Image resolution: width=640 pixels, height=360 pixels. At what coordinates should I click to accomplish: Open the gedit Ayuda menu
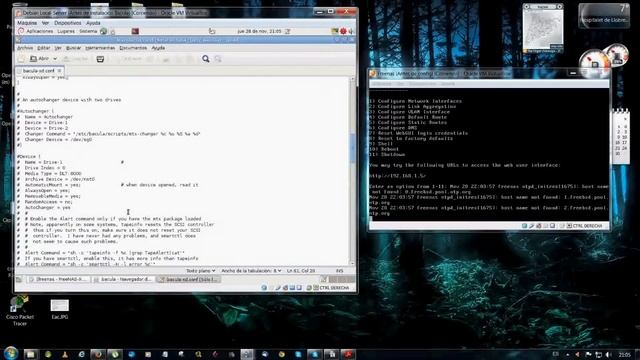point(158,48)
